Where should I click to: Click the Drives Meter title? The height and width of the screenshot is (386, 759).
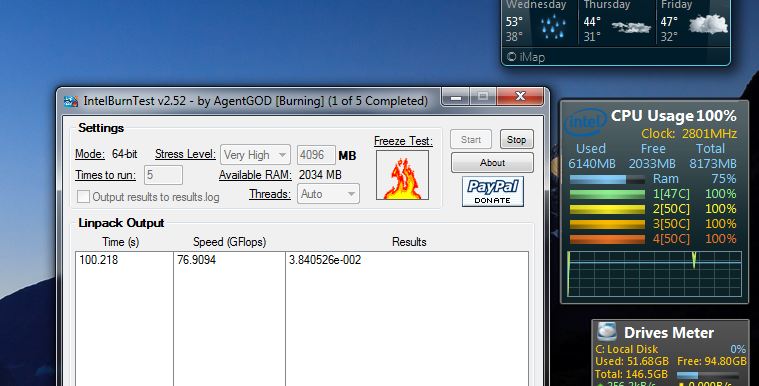(669, 333)
